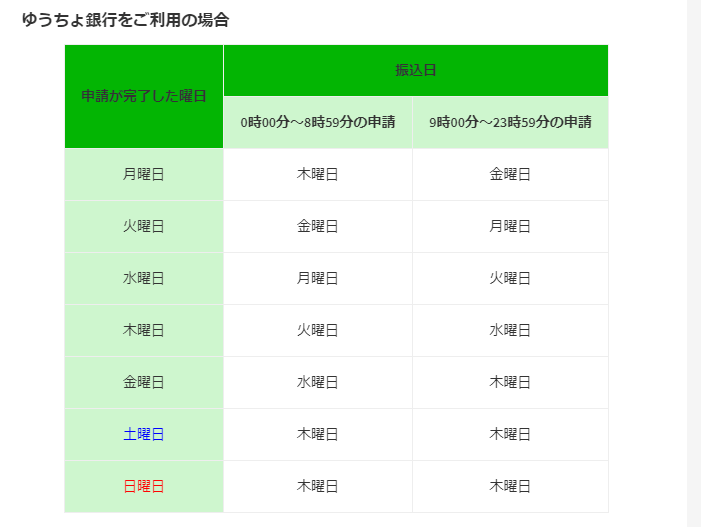Select the 9時00分～23時59分 transfer day for the 月曜日 row

510,174
